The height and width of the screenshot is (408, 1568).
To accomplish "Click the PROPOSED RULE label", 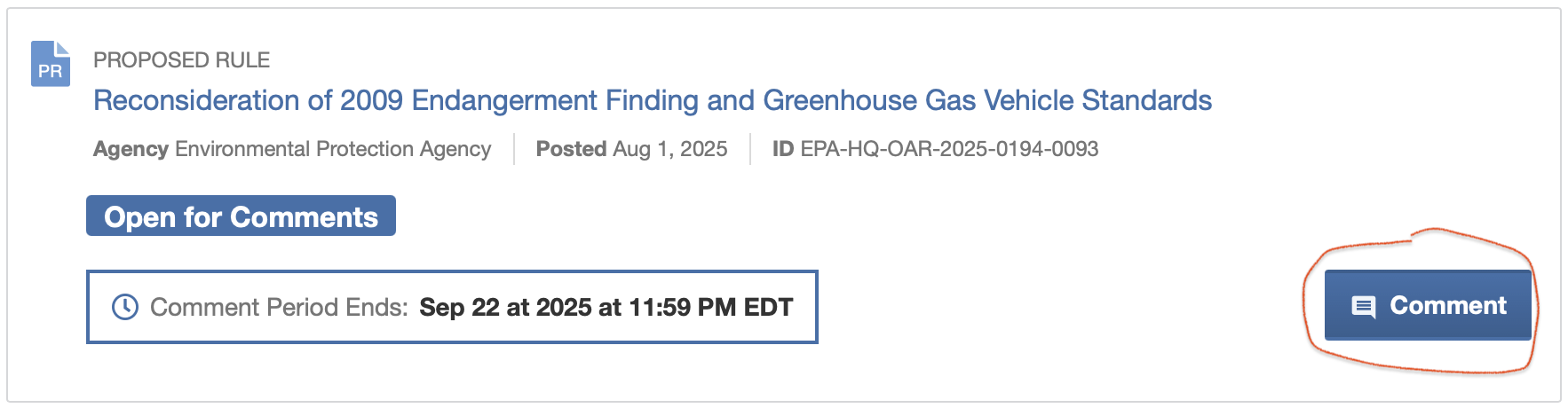I will 182,59.
